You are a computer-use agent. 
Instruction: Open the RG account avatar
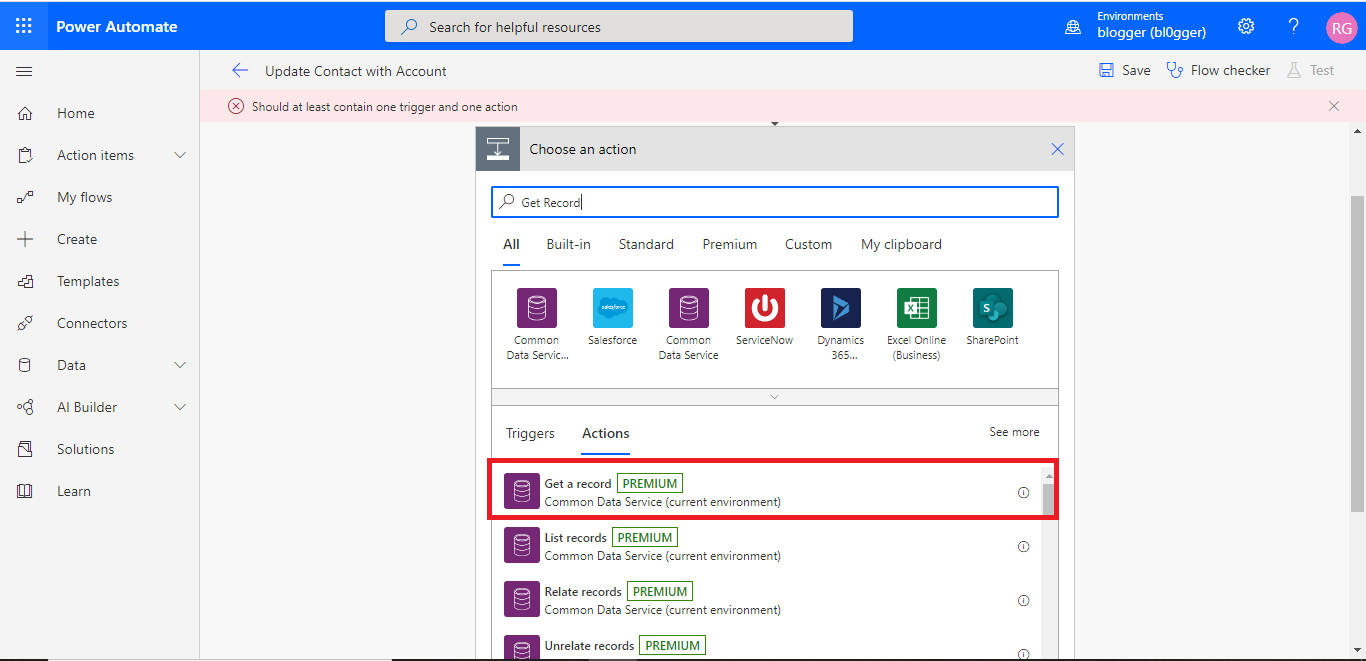[x=1341, y=27]
